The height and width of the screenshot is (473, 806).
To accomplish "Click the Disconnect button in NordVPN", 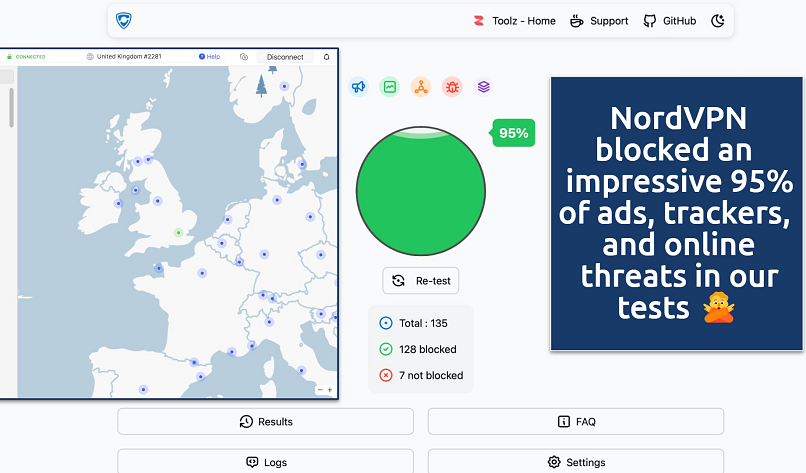I will tap(285, 57).
